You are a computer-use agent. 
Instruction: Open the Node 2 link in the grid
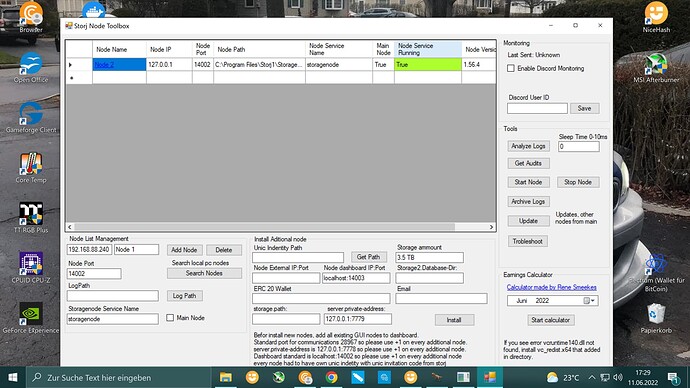[104, 65]
